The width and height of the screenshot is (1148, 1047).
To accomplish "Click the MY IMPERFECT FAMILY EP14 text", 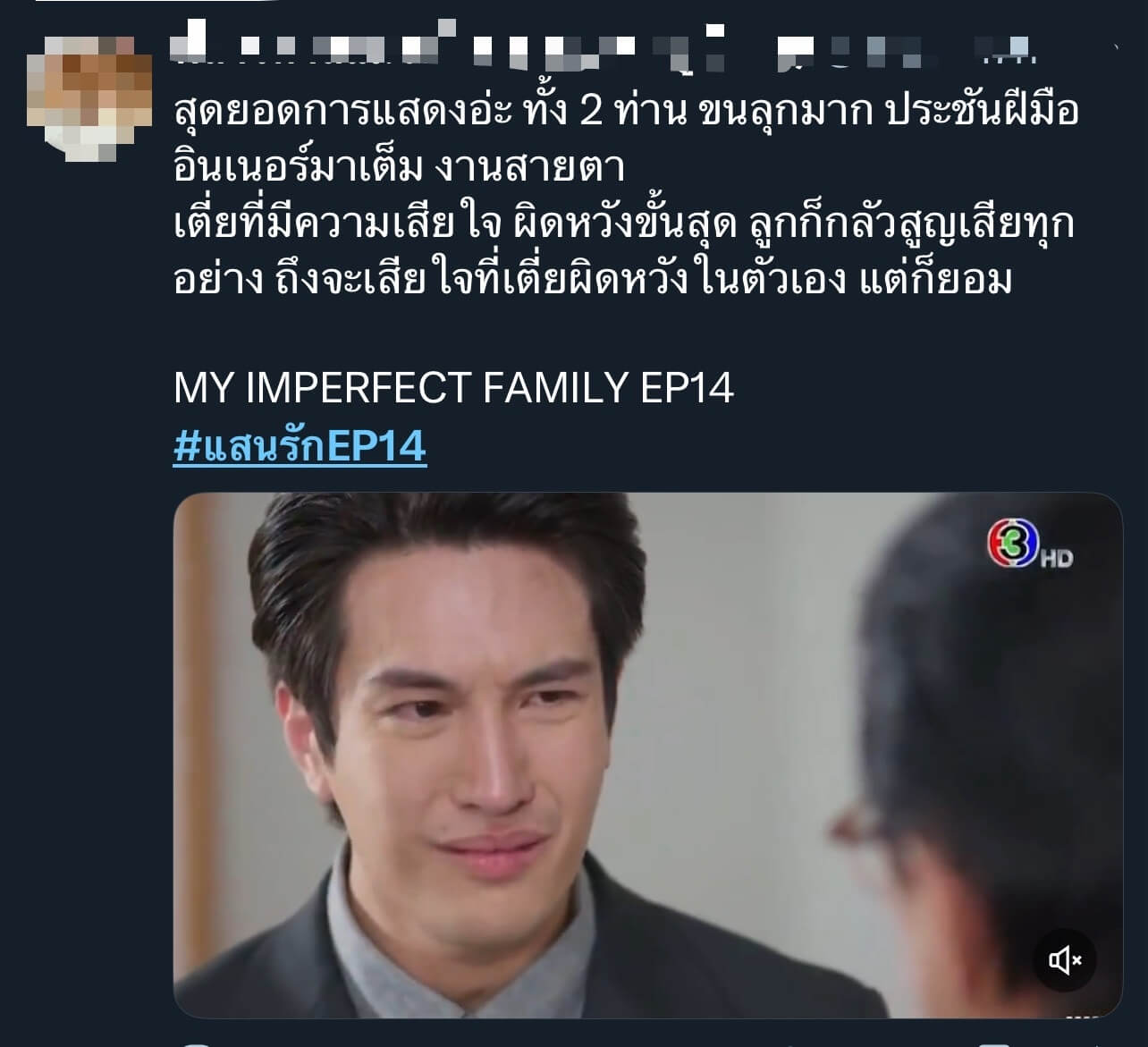I will [453, 387].
